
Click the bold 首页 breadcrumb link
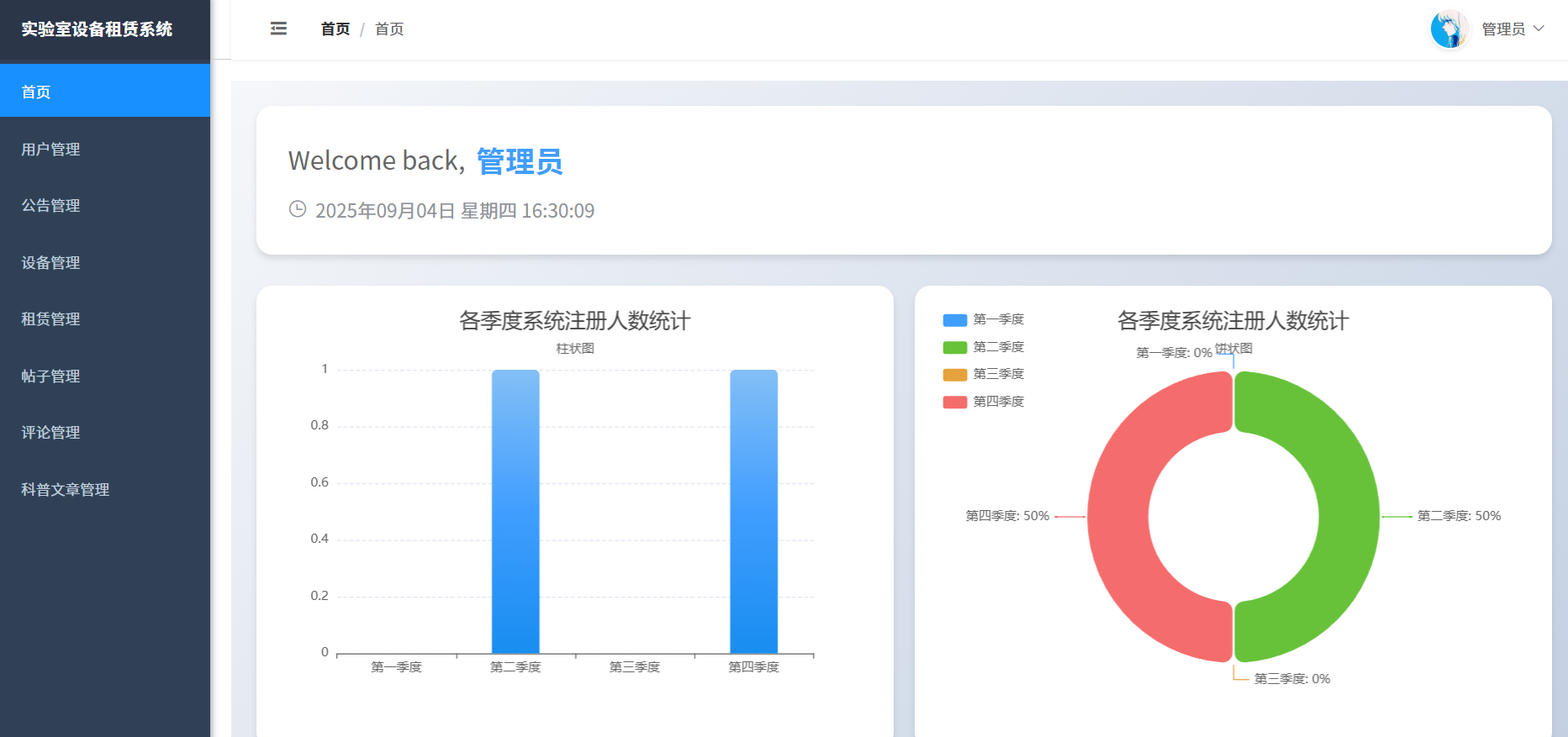click(335, 29)
